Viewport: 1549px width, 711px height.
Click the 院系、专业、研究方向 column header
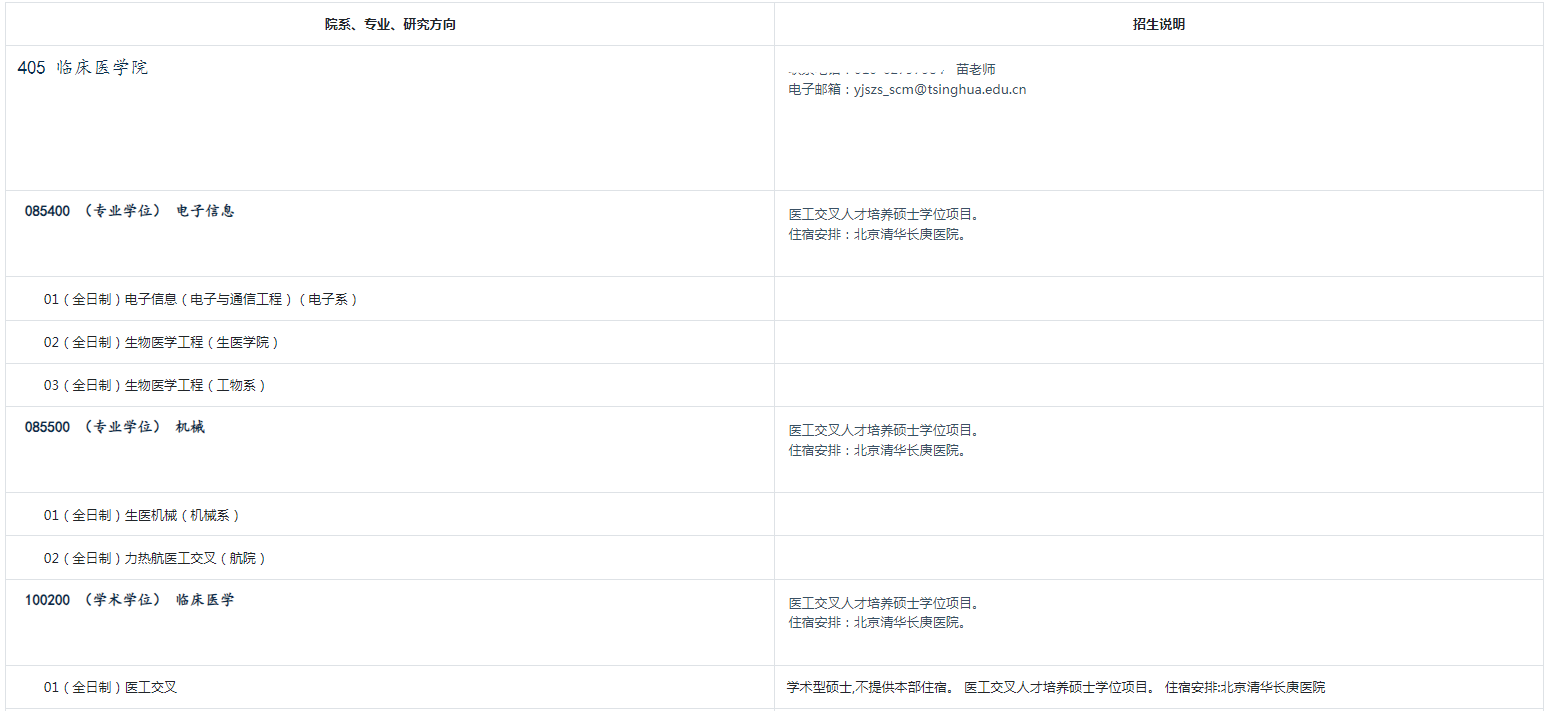(x=389, y=24)
